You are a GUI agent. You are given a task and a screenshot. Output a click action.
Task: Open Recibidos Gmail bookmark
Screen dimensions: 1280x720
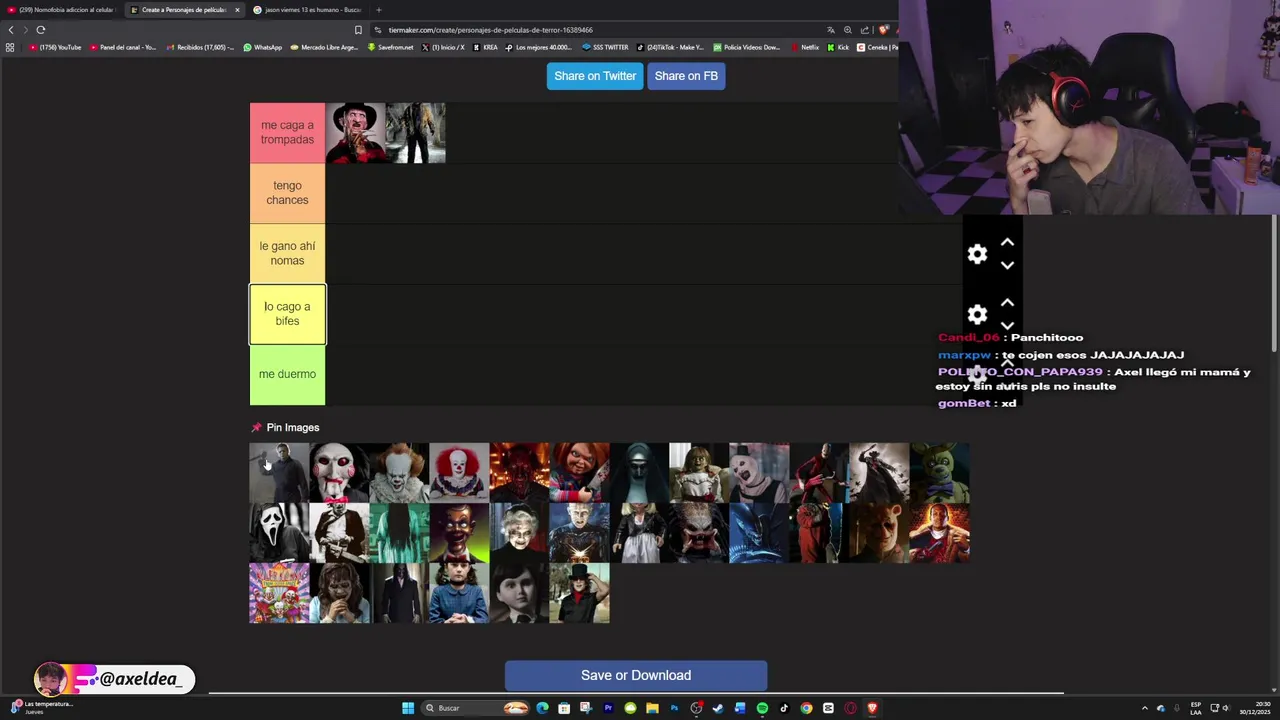click(200, 47)
